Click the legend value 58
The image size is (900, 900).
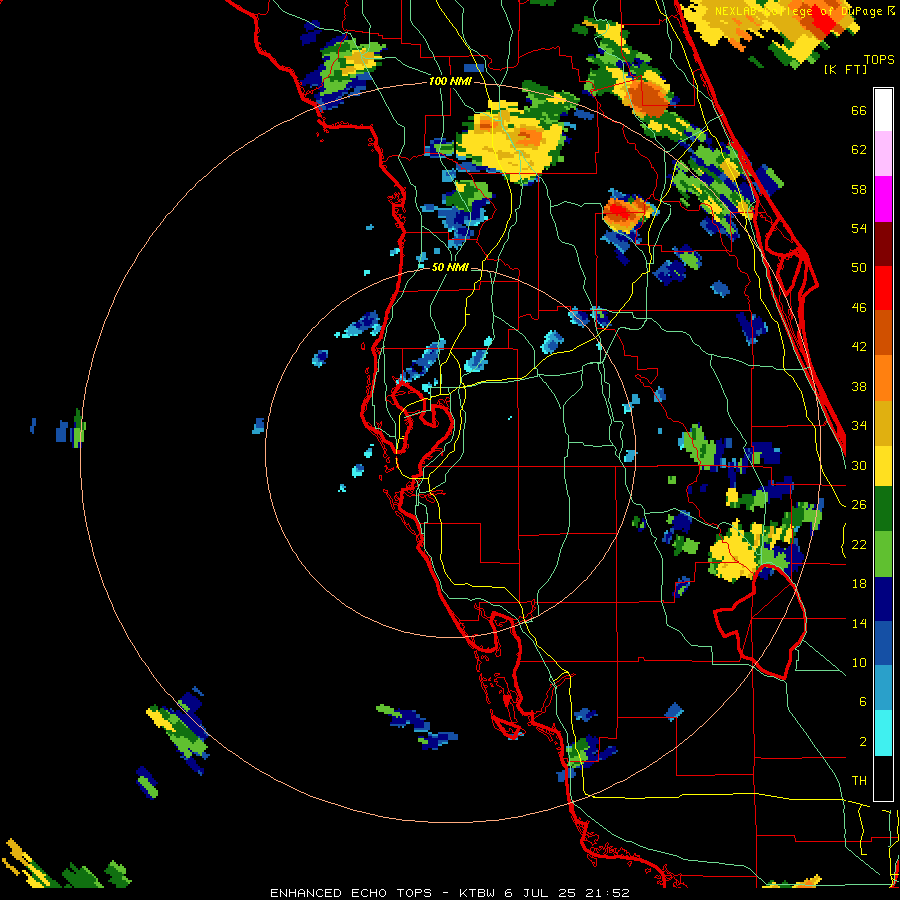(859, 189)
